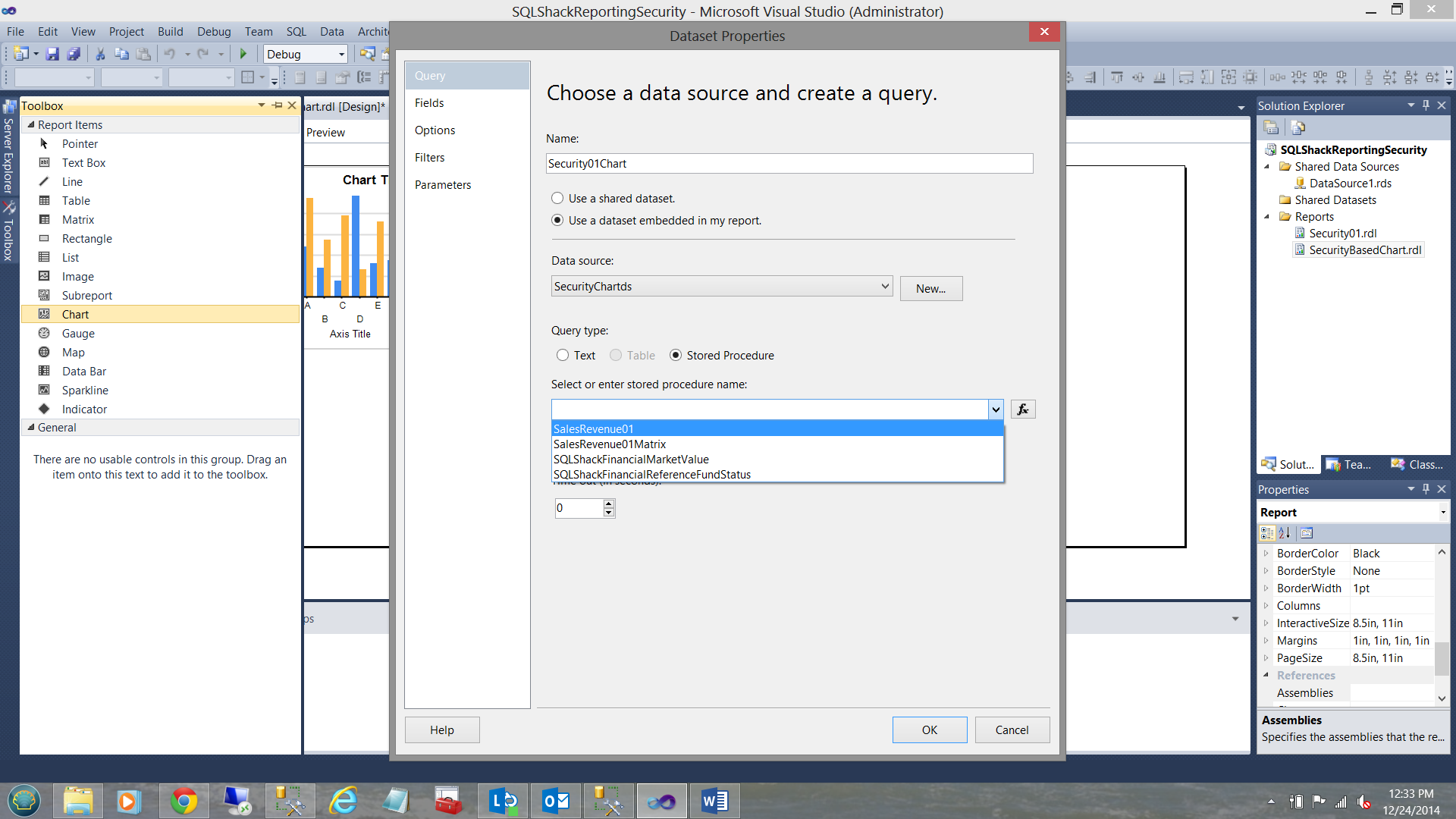Open the Data source dropdown

[884, 286]
